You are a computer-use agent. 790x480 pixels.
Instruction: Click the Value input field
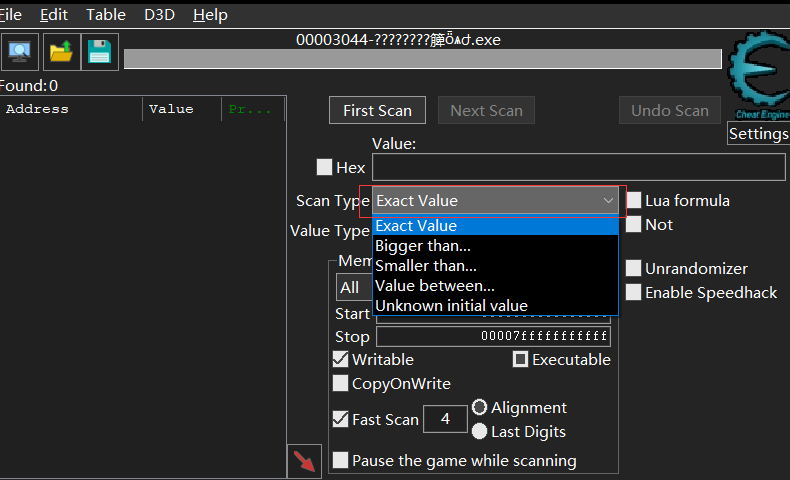pos(578,167)
